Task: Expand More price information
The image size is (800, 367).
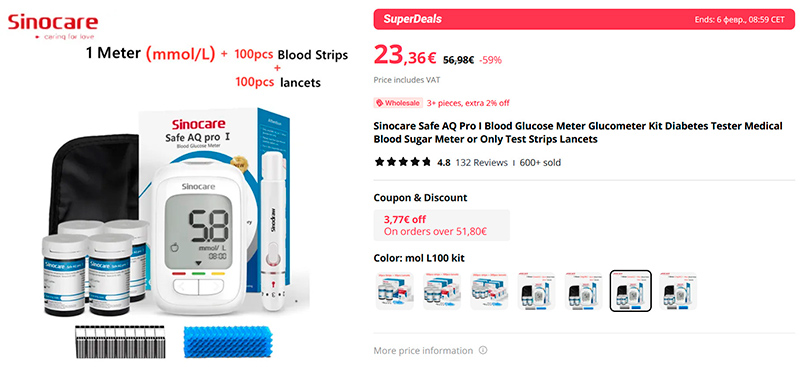Action: coord(423,351)
